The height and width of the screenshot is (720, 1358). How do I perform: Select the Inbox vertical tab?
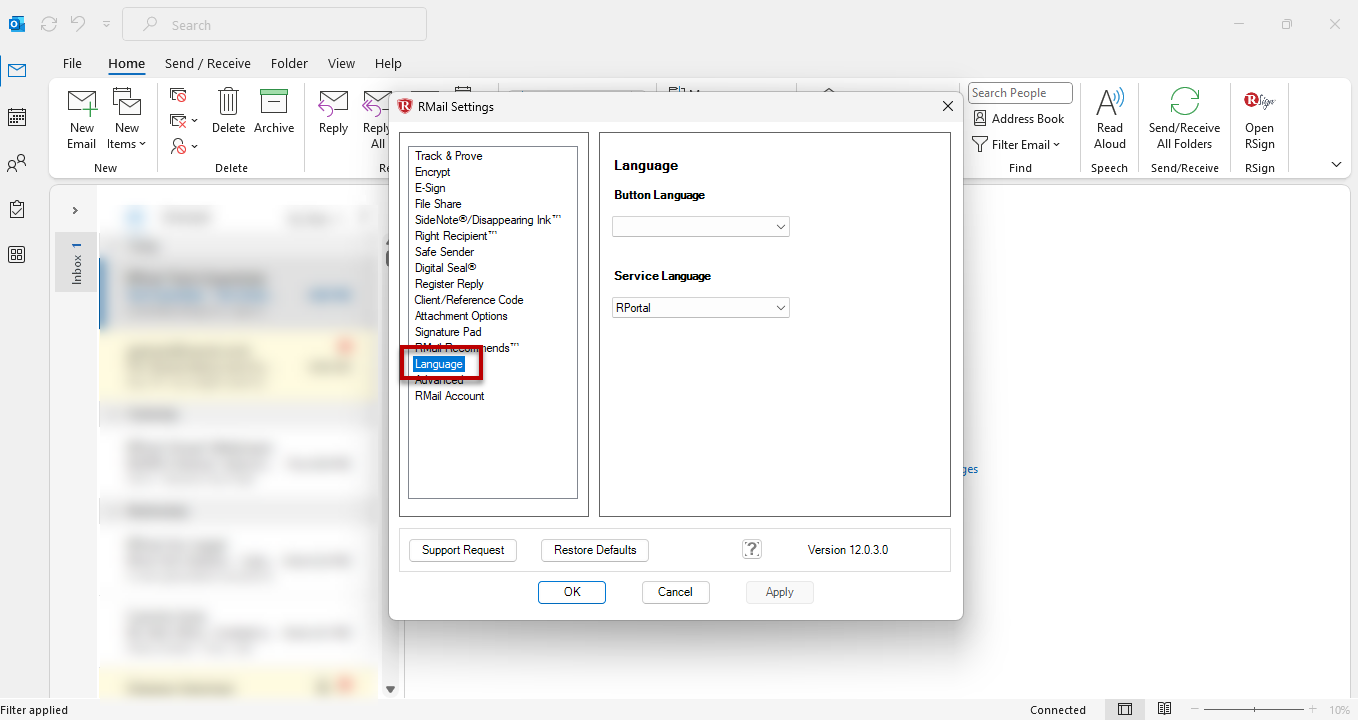[x=76, y=262]
